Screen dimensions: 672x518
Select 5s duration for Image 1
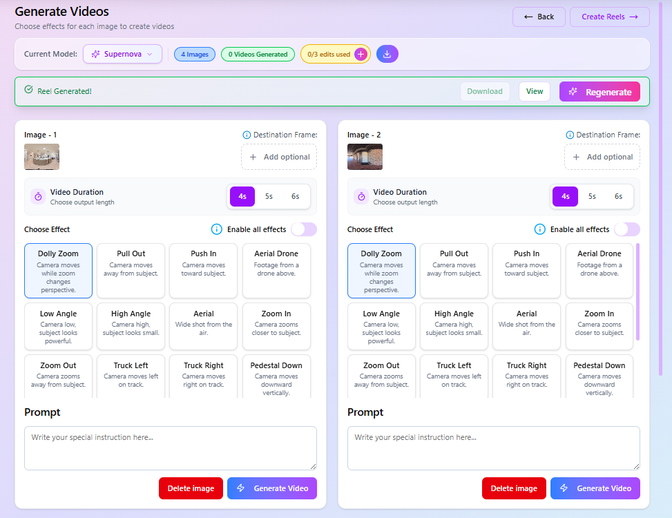tap(269, 196)
